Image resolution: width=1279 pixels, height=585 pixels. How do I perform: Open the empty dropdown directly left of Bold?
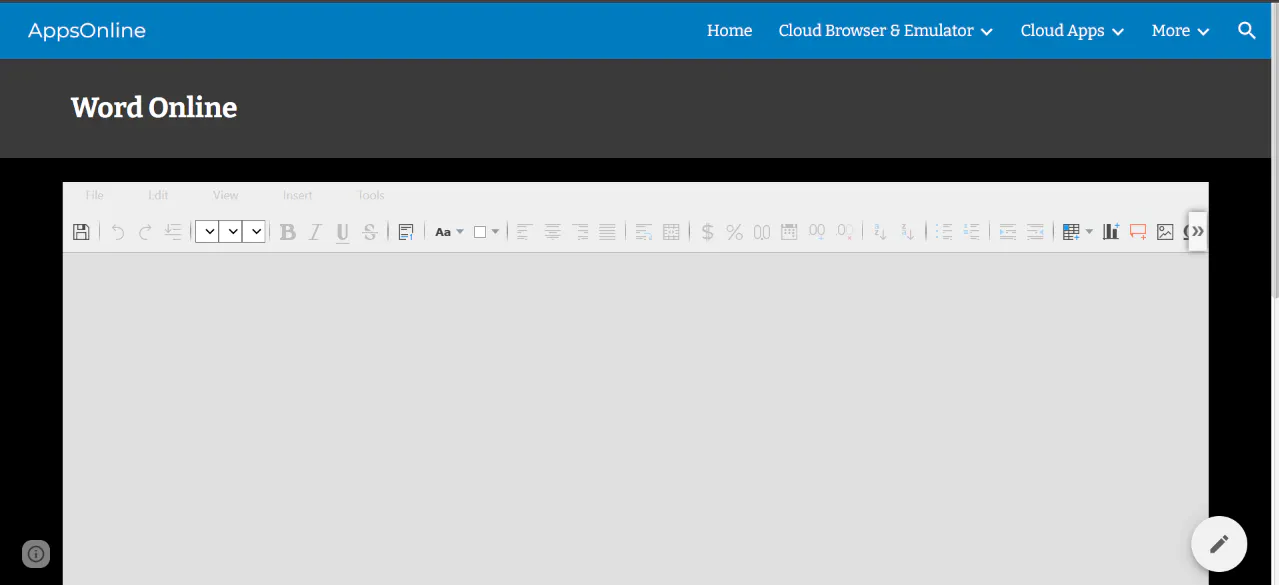click(x=255, y=232)
